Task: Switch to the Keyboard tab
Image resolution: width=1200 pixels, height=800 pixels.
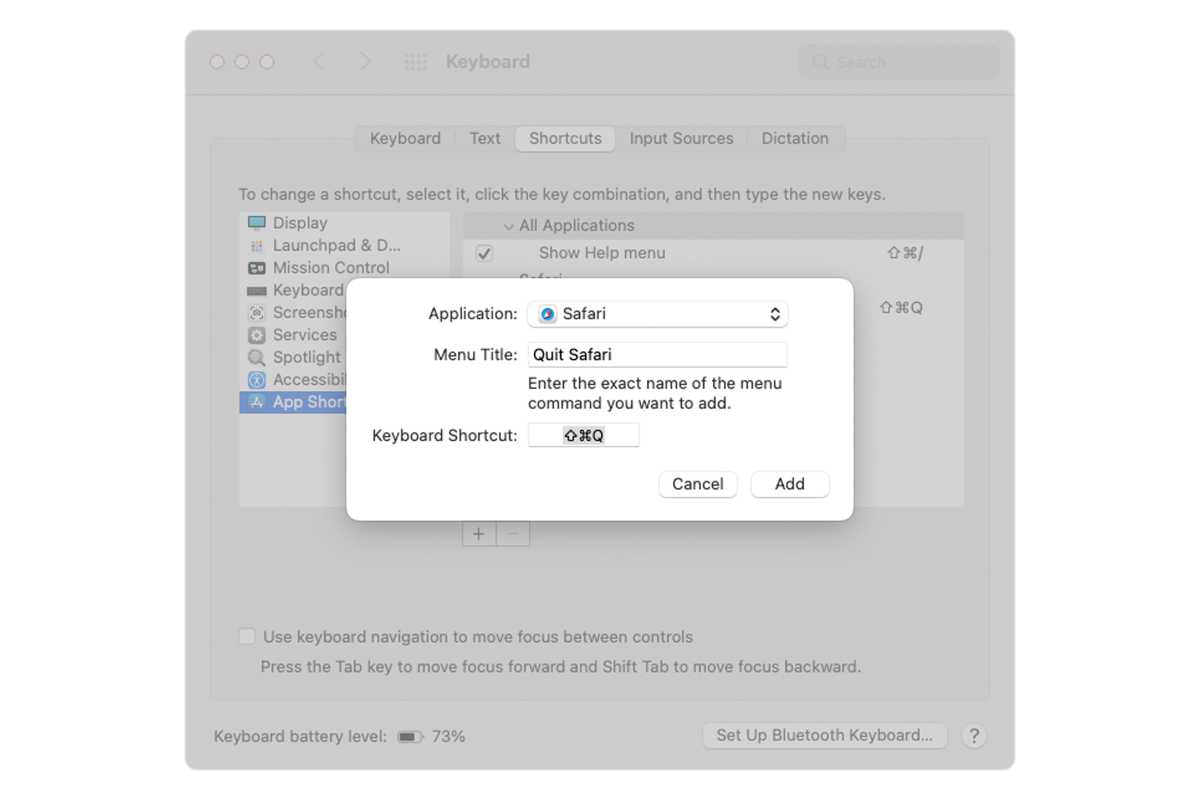Action: [405, 138]
